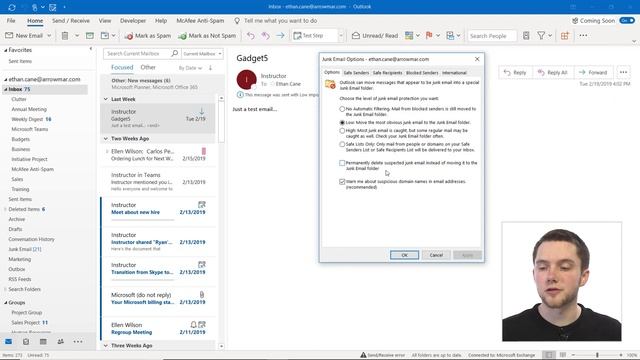The image size is (640, 360).
Task: Check Permanently delete suspected junk email
Action: tap(342, 163)
